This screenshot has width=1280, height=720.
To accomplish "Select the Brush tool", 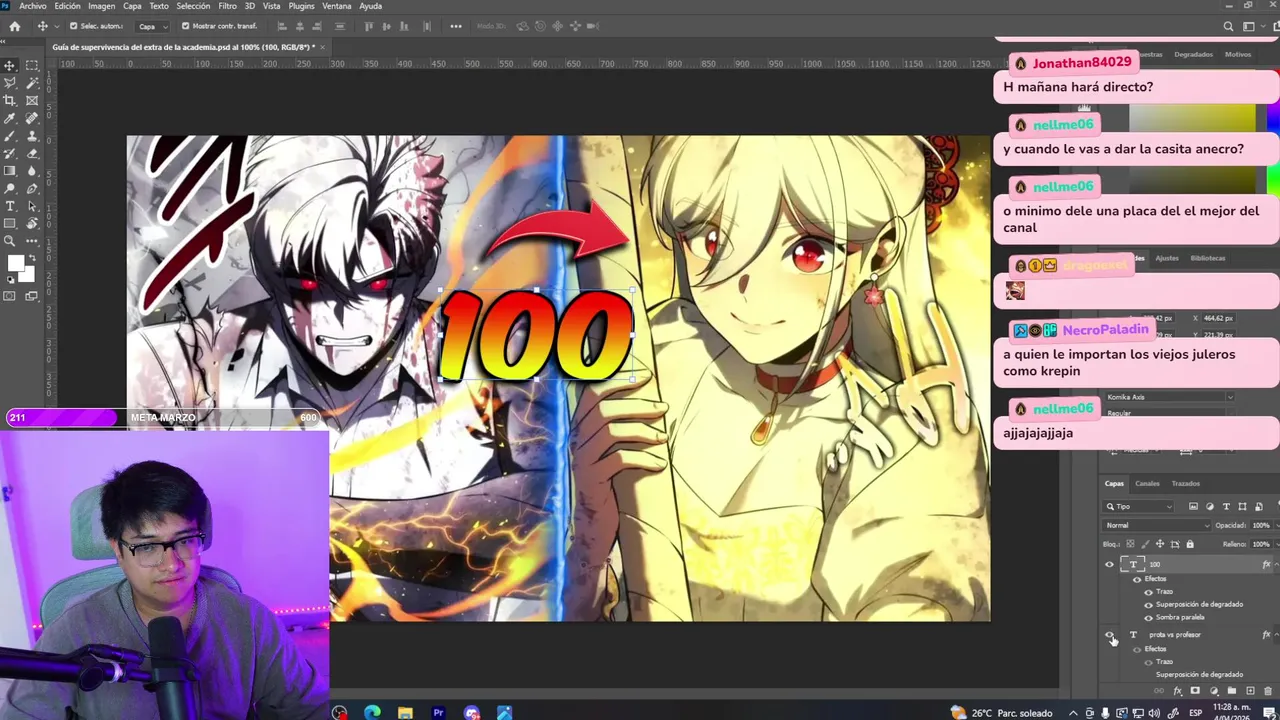I will (10, 135).
